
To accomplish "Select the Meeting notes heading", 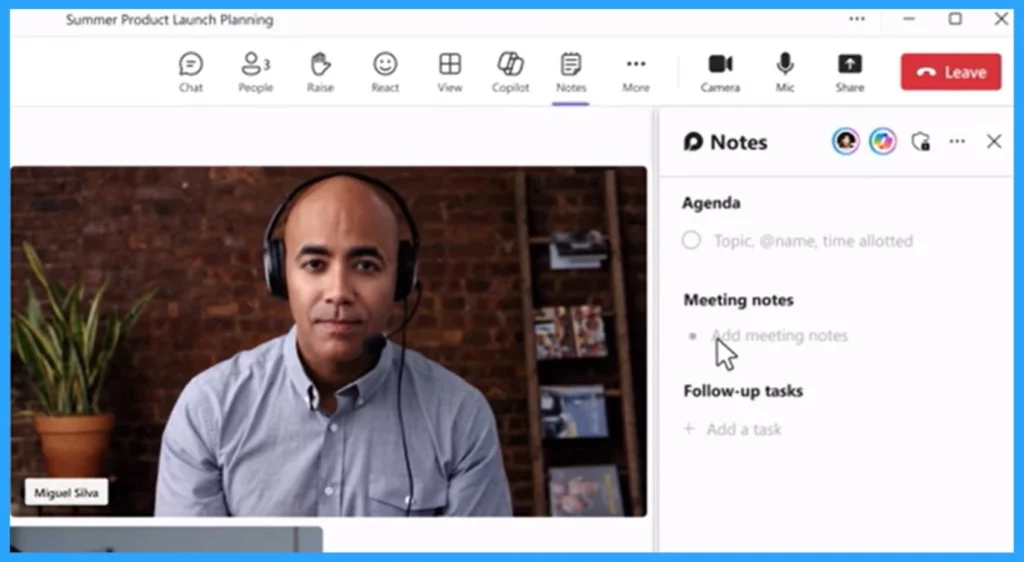I will point(739,300).
